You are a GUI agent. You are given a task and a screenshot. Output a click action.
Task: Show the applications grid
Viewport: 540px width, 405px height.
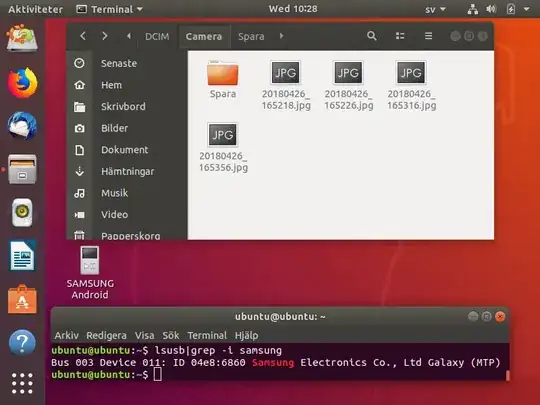click(x=22, y=383)
